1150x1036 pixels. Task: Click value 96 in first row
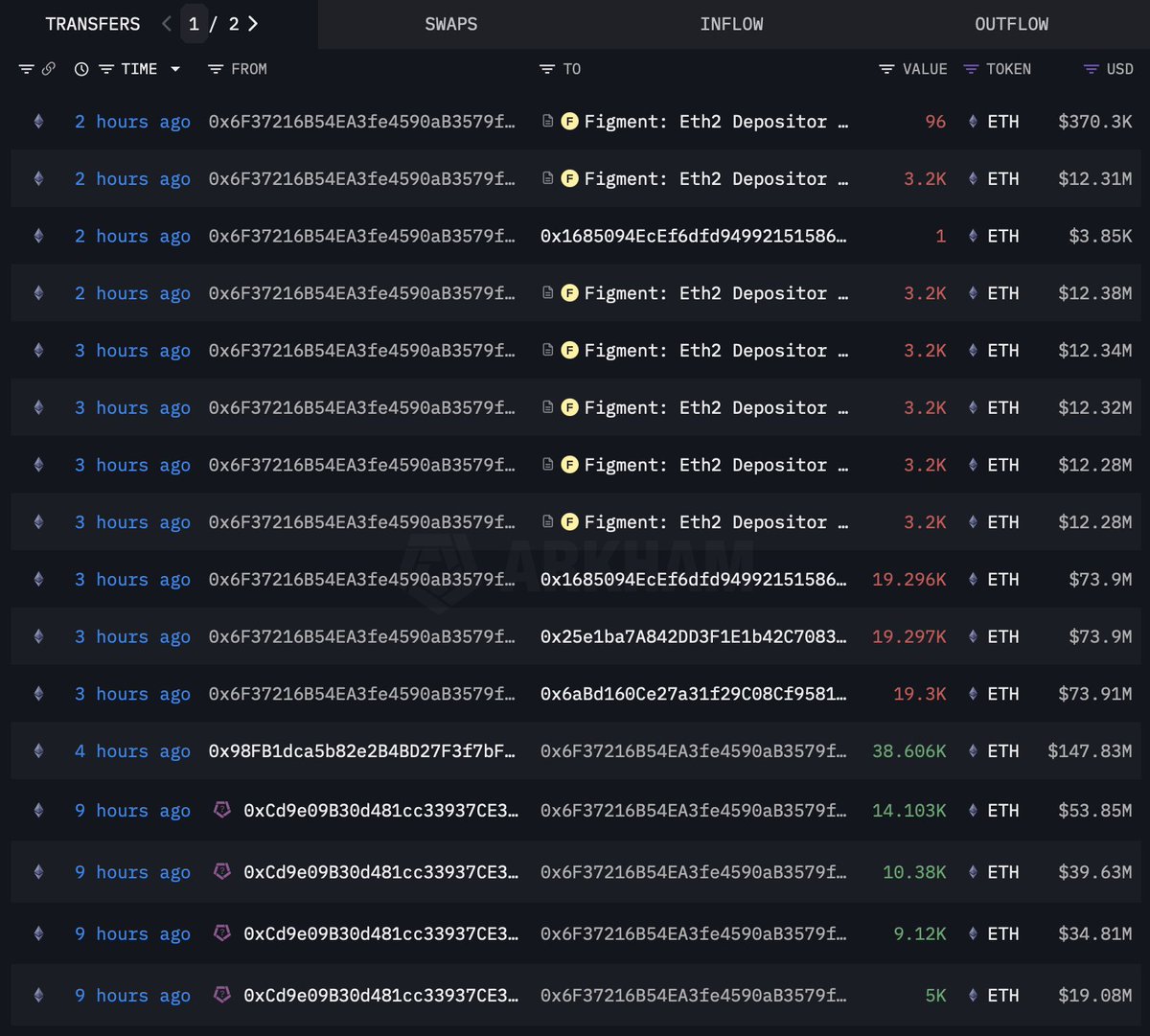pyautogui.click(x=935, y=122)
